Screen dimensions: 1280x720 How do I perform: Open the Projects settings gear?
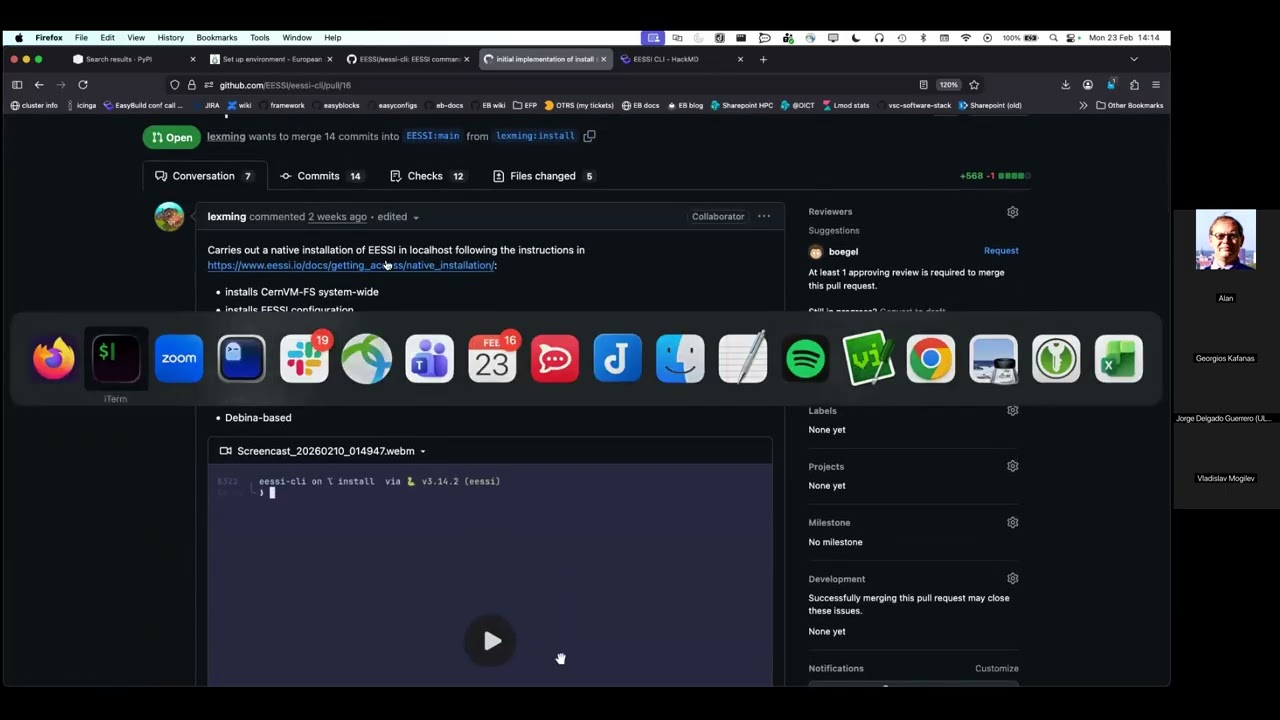tap(1013, 466)
